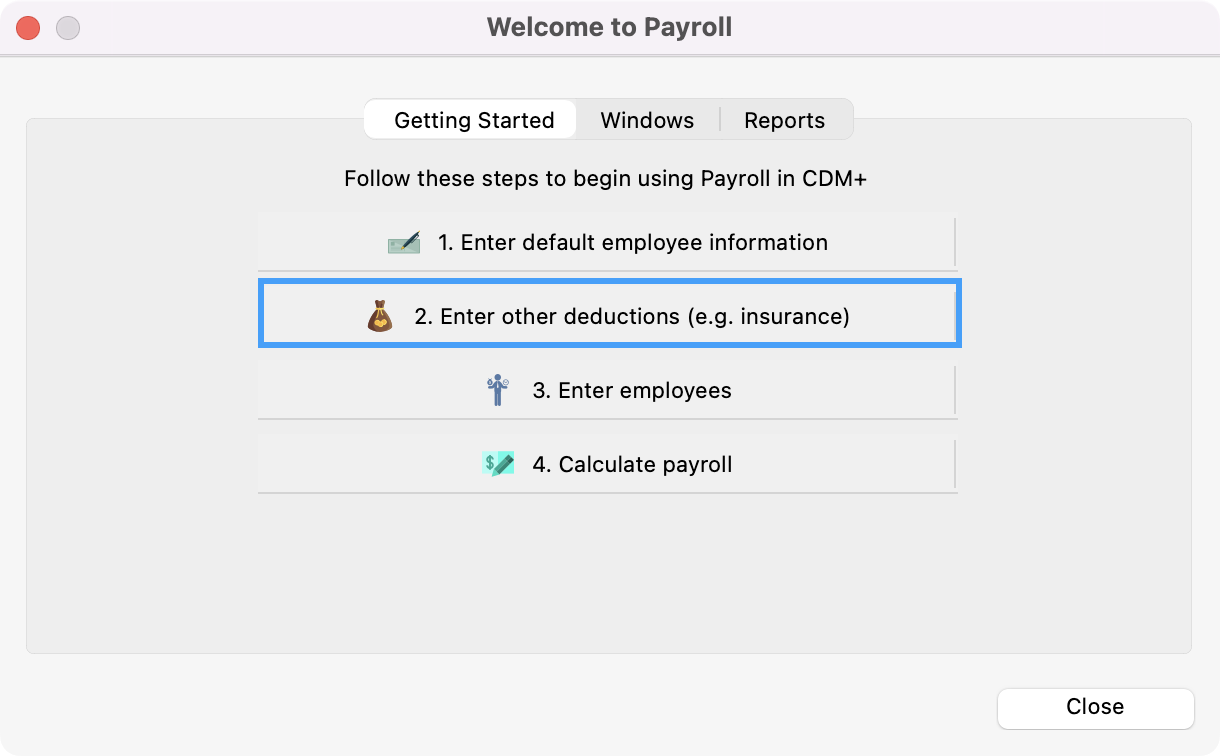Click the Welcome to Payroll window title

pos(609,27)
